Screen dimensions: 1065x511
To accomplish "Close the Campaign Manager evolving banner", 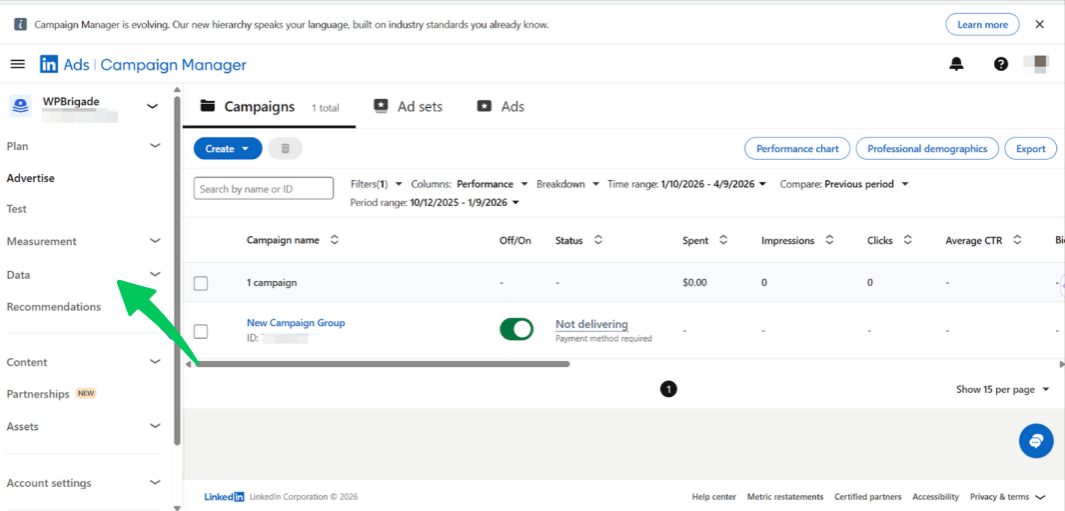I will point(1039,24).
